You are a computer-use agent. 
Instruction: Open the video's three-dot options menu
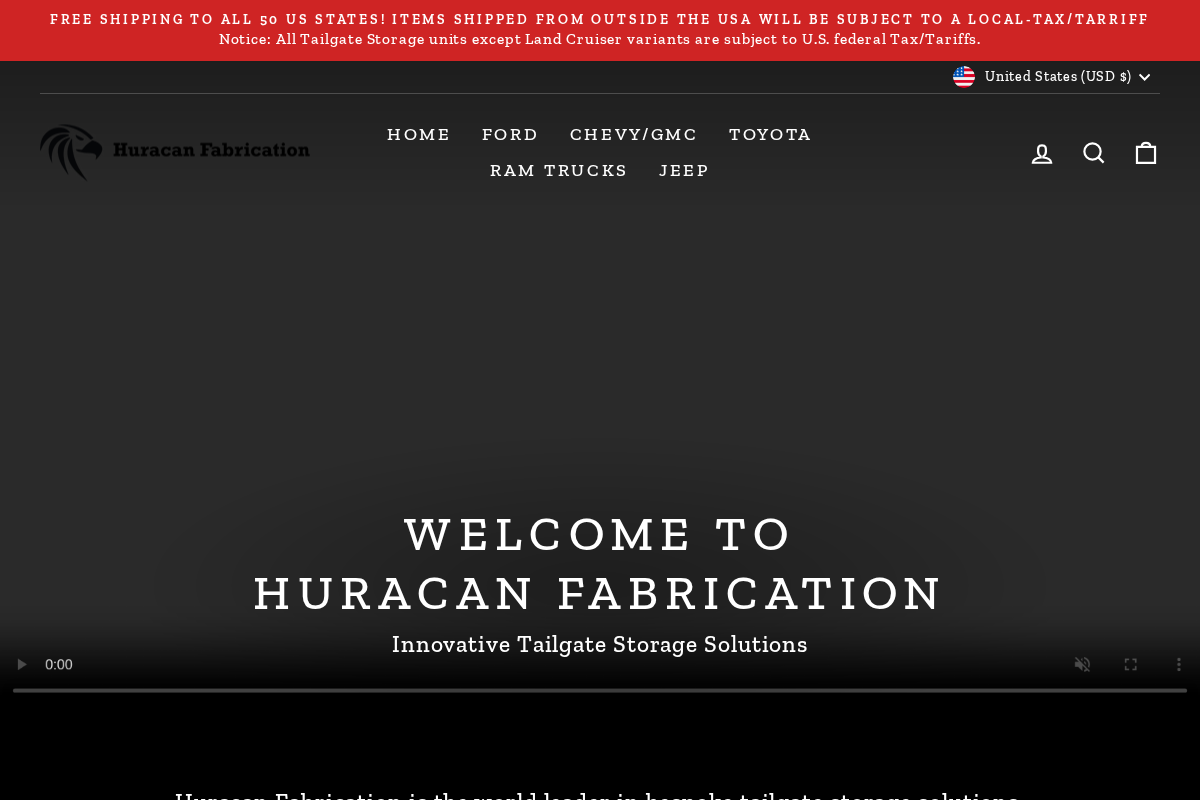point(1178,664)
